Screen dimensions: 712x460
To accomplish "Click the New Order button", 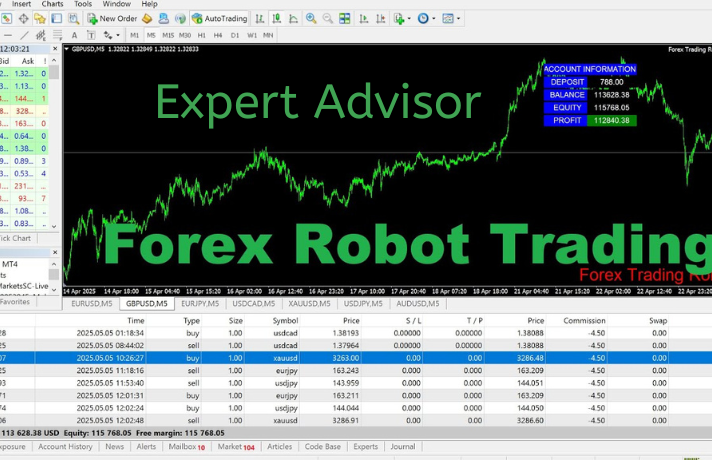I will pyautogui.click(x=112, y=19).
